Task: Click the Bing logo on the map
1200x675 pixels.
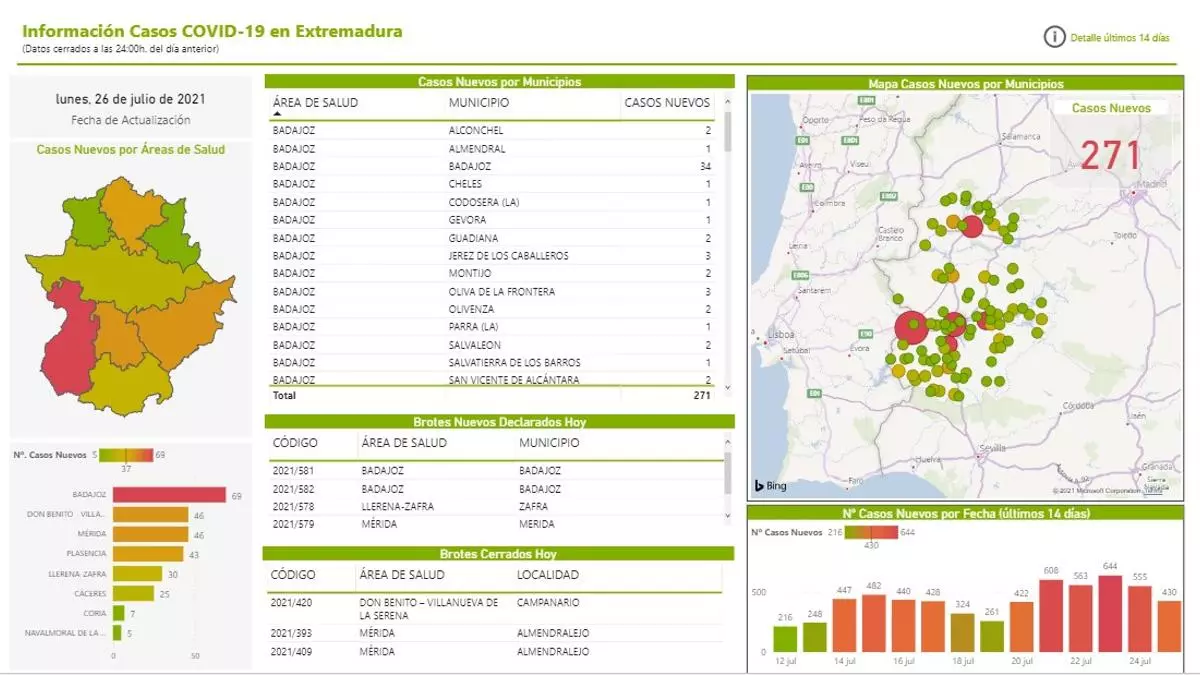Action: tap(770, 486)
